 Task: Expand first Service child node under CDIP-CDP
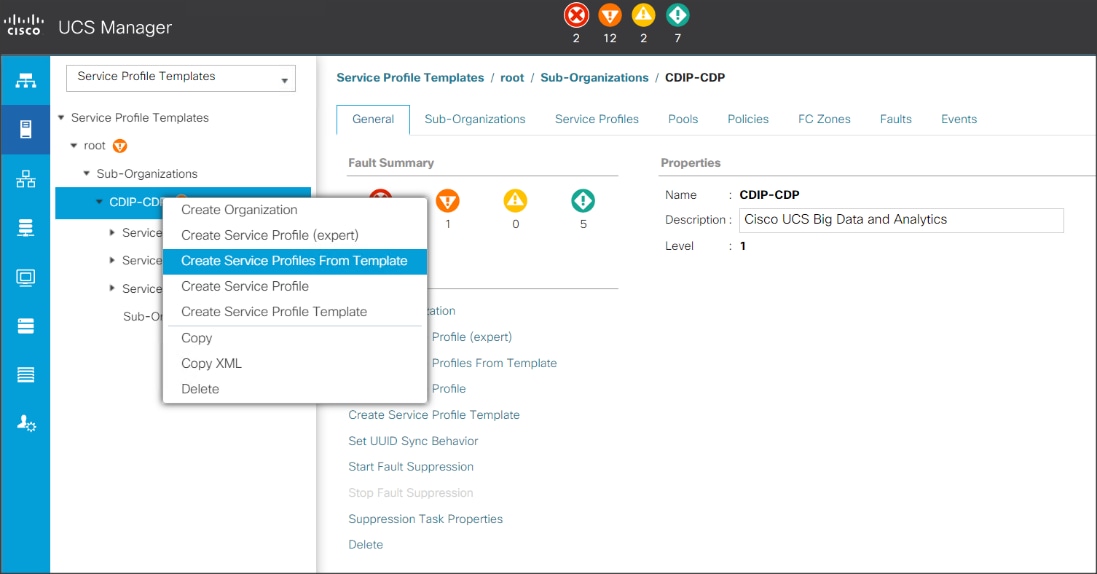coord(112,232)
